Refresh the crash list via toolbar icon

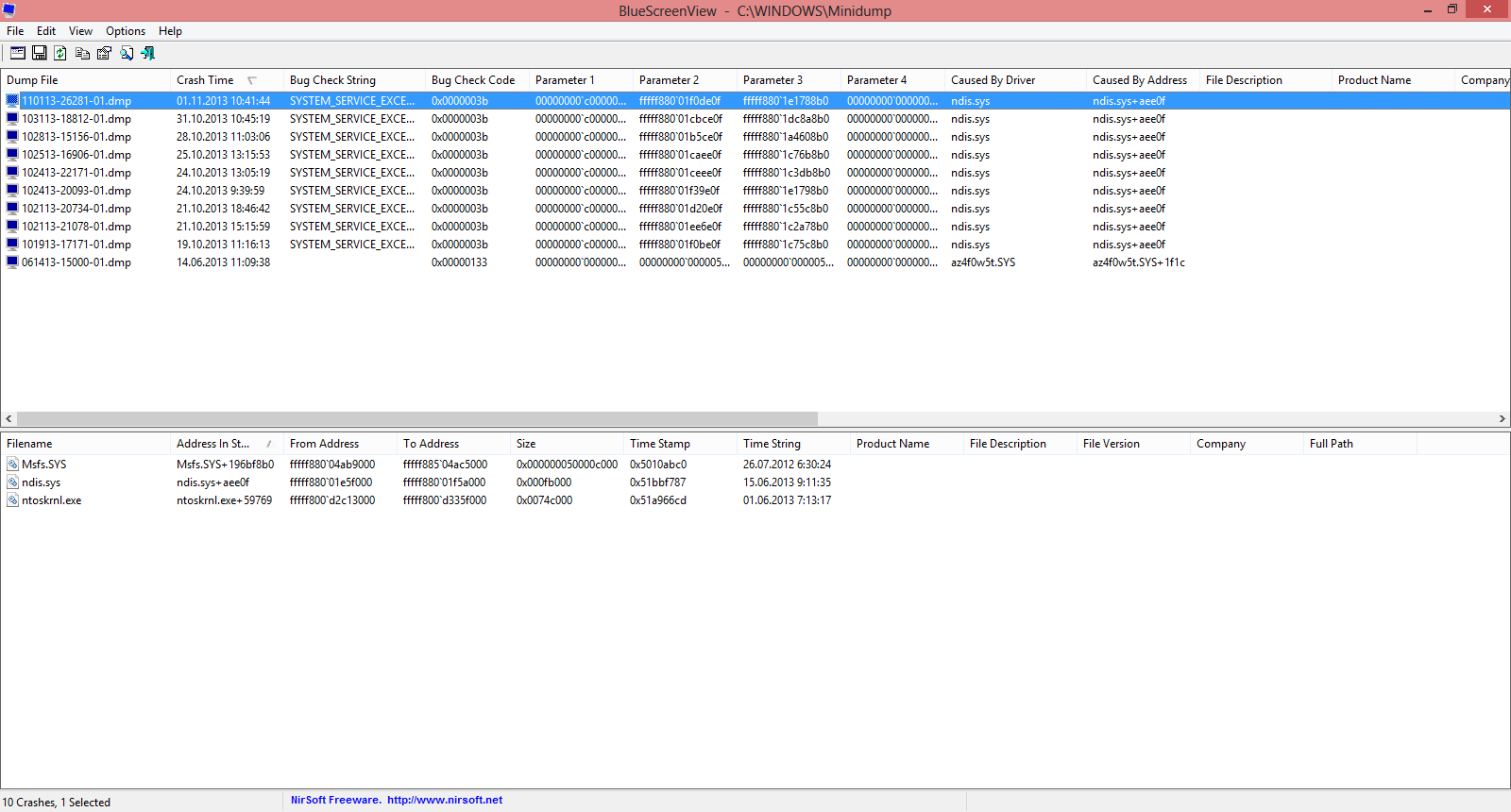pos(60,53)
